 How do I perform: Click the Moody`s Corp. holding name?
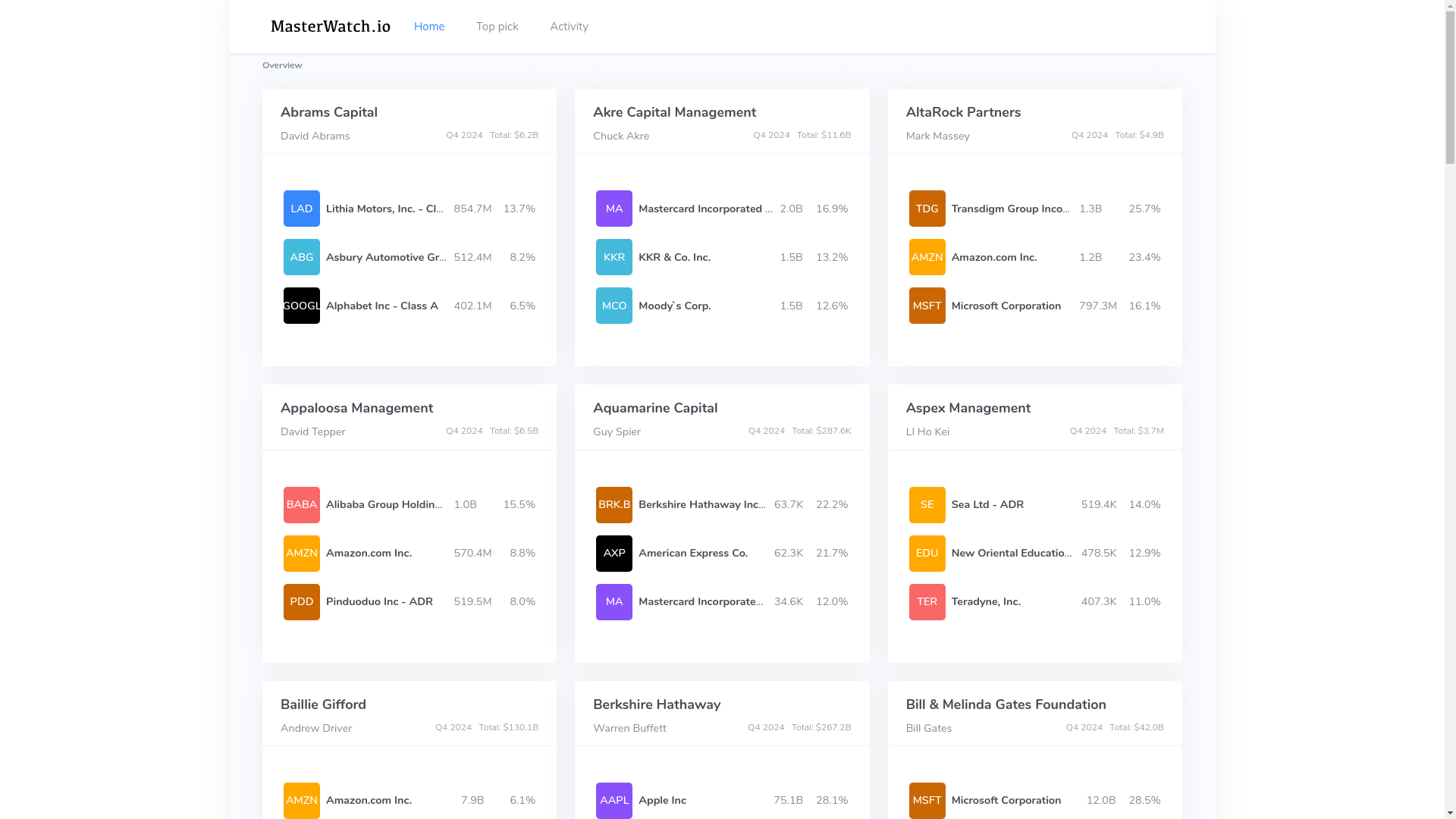[x=675, y=306]
